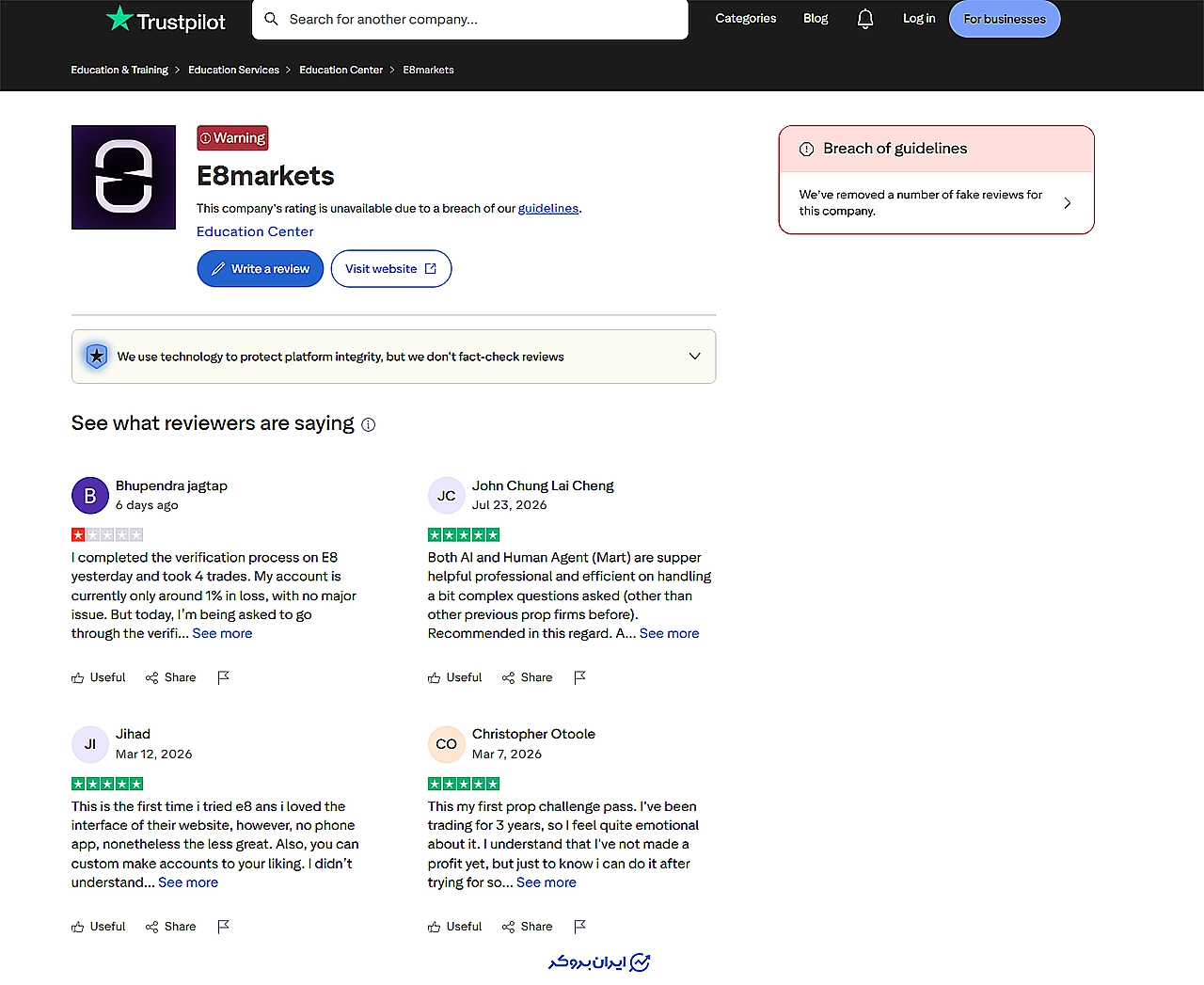Click the 'Jul 23, 2026' review date
This screenshot has height=985, width=1204.
[x=509, y=504]
